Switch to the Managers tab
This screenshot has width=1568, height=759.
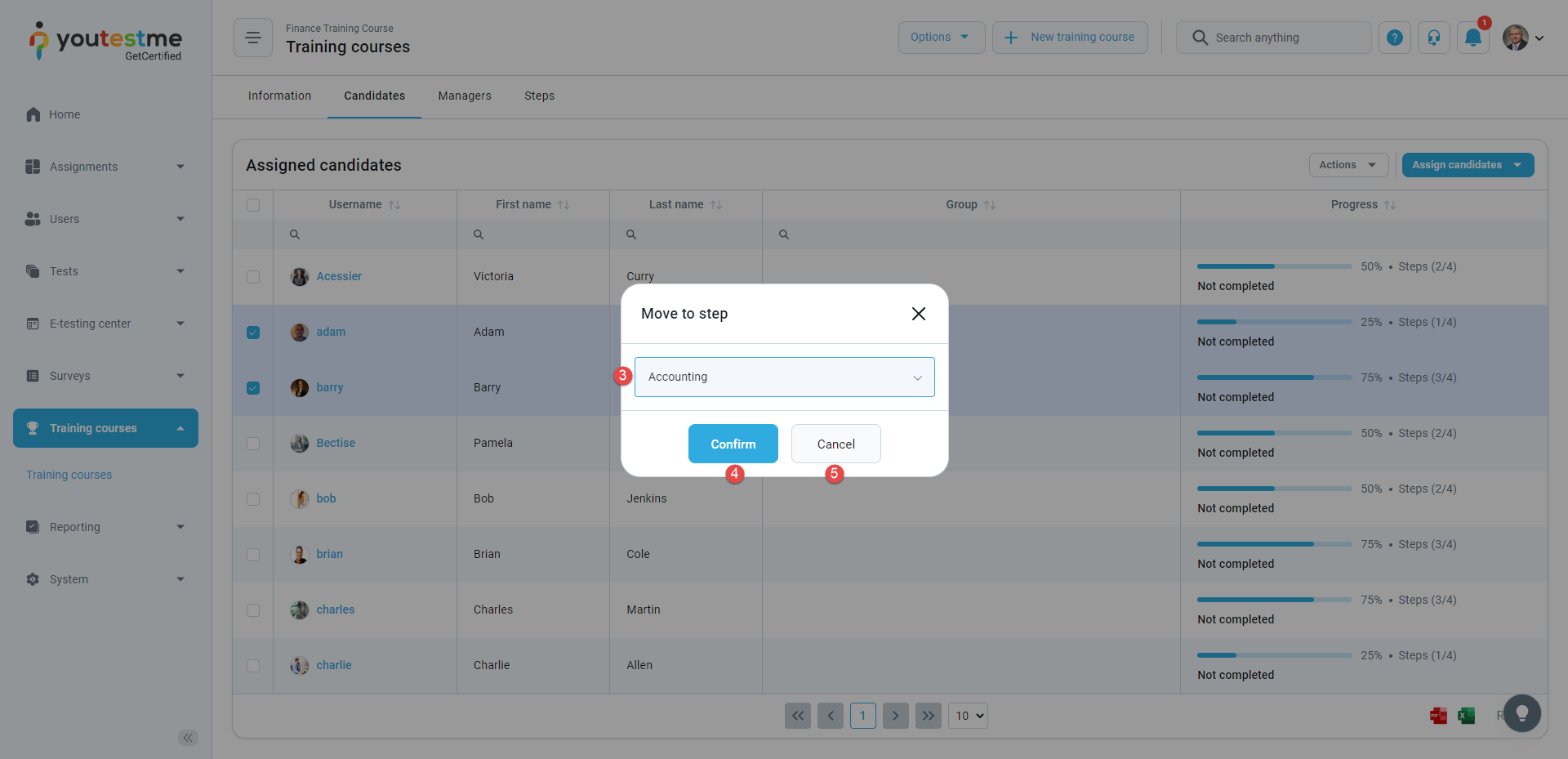464,96
